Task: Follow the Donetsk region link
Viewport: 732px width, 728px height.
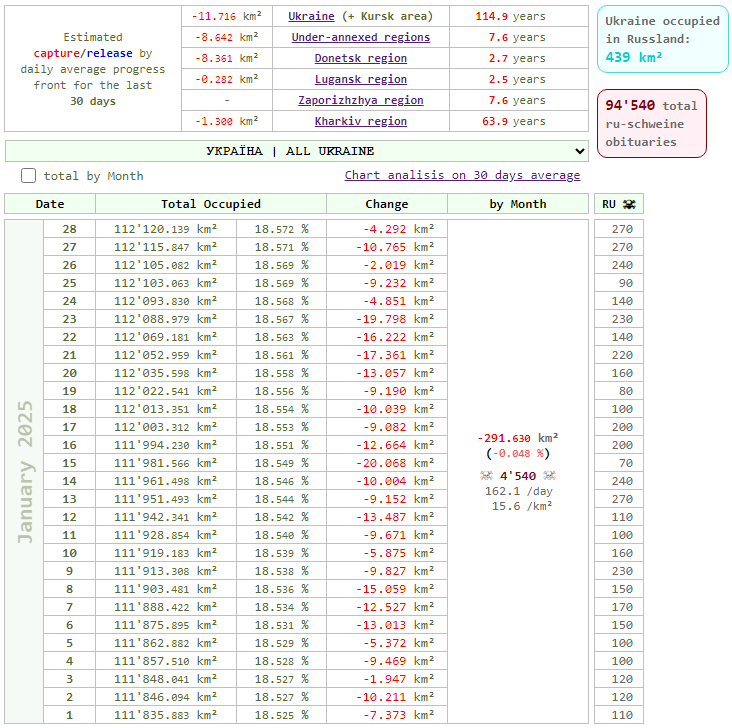Action: tap(360, 58)
